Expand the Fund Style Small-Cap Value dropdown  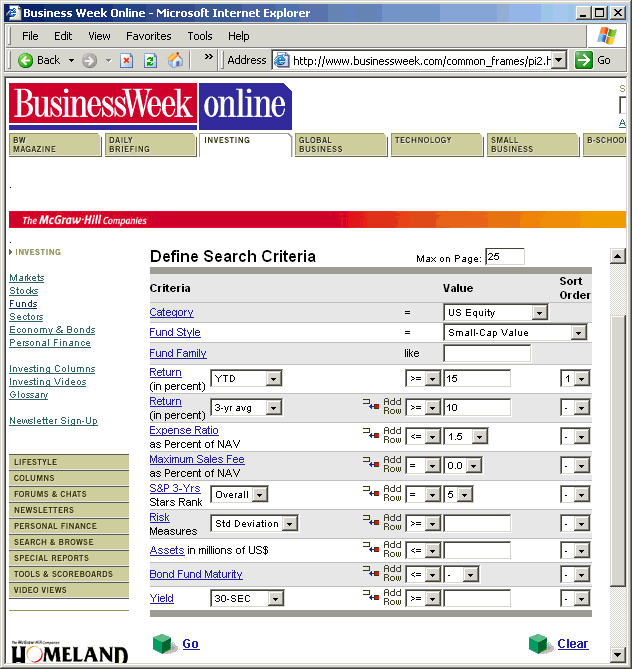click(x=577, y=332)
